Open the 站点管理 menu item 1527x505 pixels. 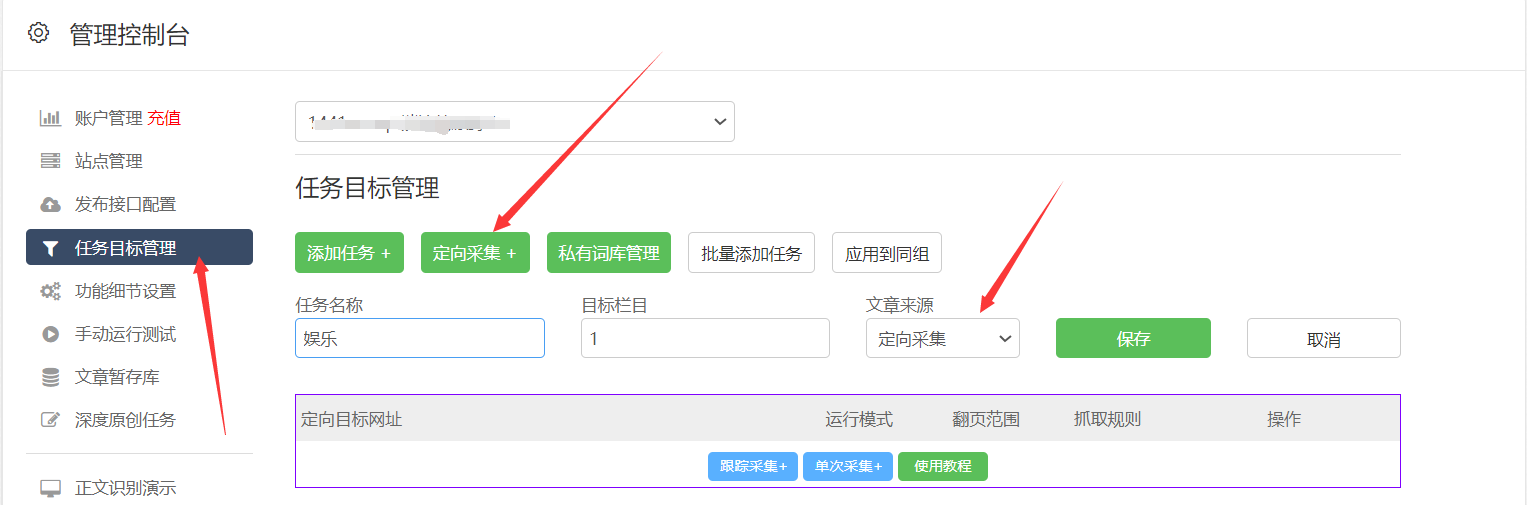[x=109, y=161]
